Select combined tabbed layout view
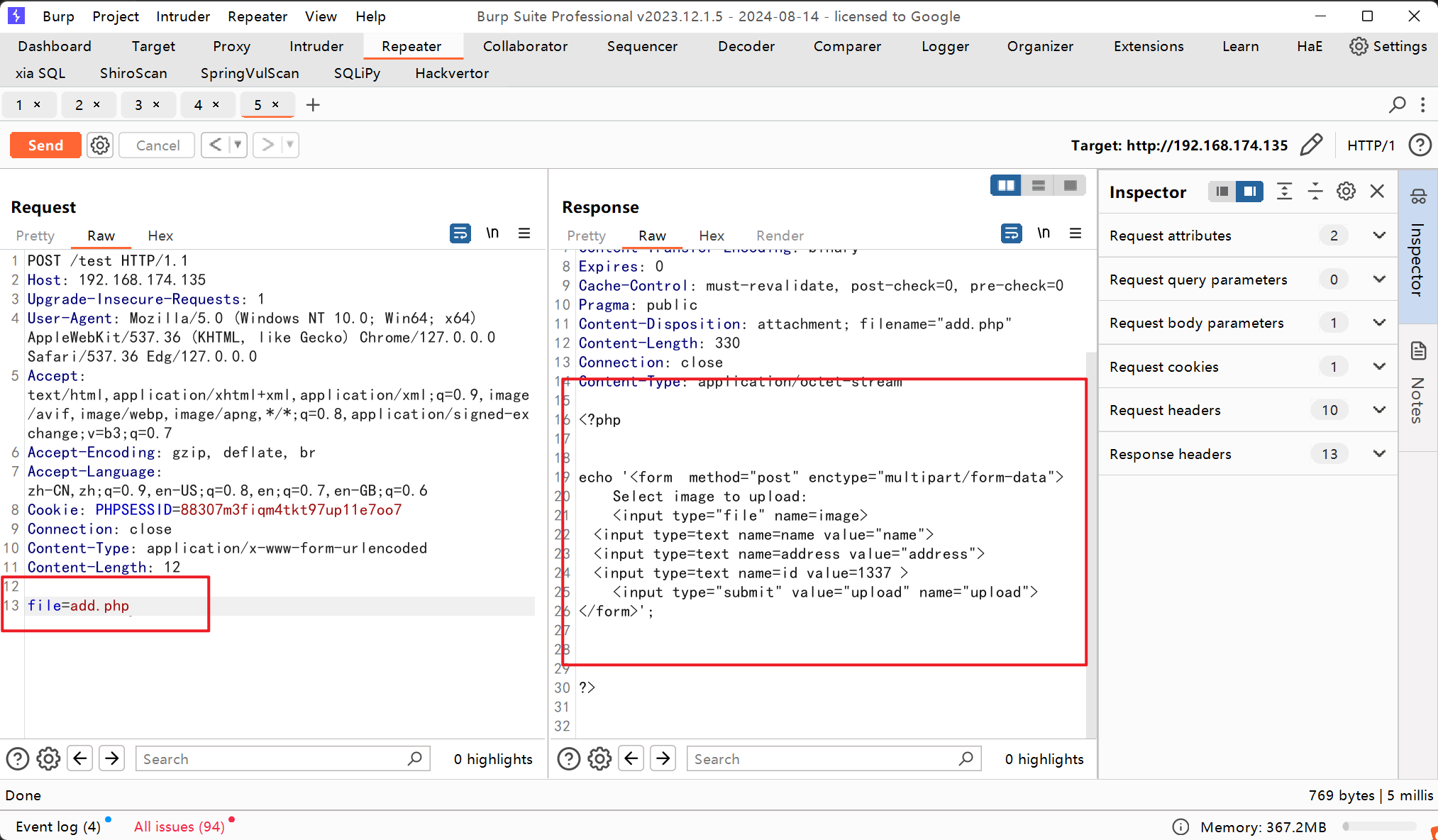This screenshot has width=1438, height=840. 1071,186
